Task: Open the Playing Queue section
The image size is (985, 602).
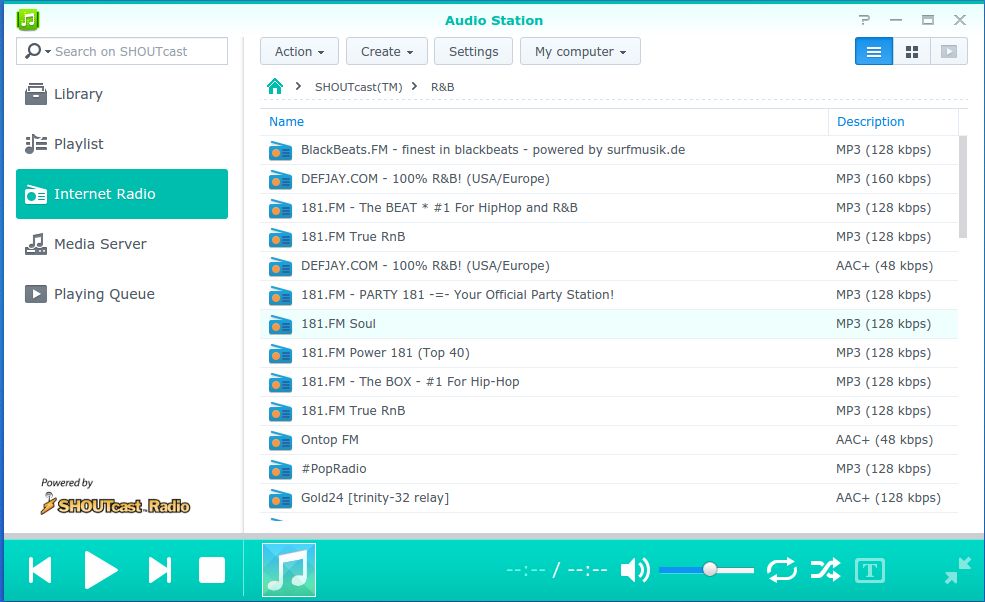Action: 122,294
